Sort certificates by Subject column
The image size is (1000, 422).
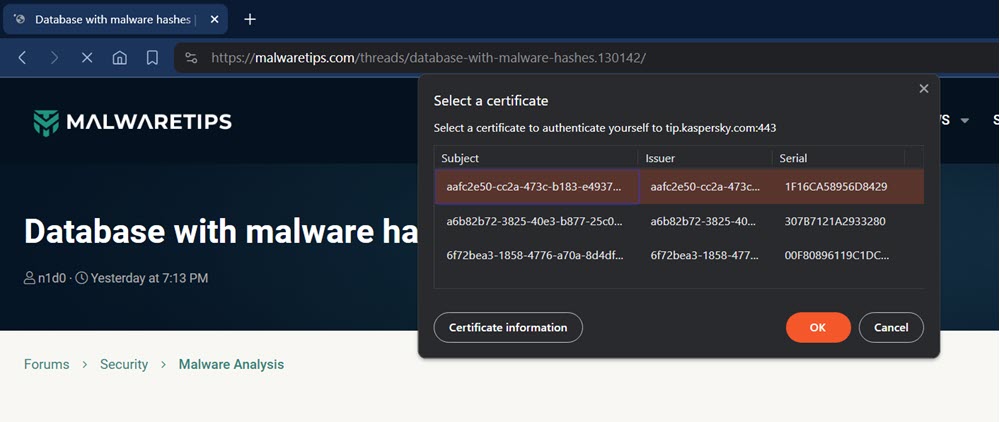click(x=536, y=158)
